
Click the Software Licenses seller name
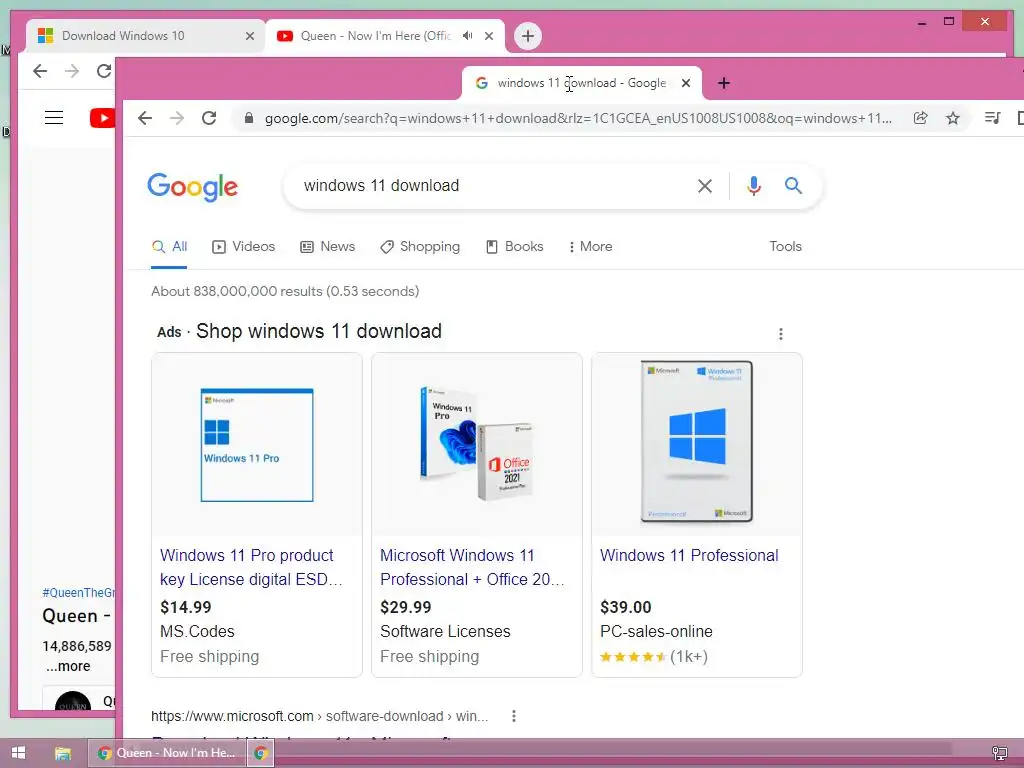[x=445, y=632]
